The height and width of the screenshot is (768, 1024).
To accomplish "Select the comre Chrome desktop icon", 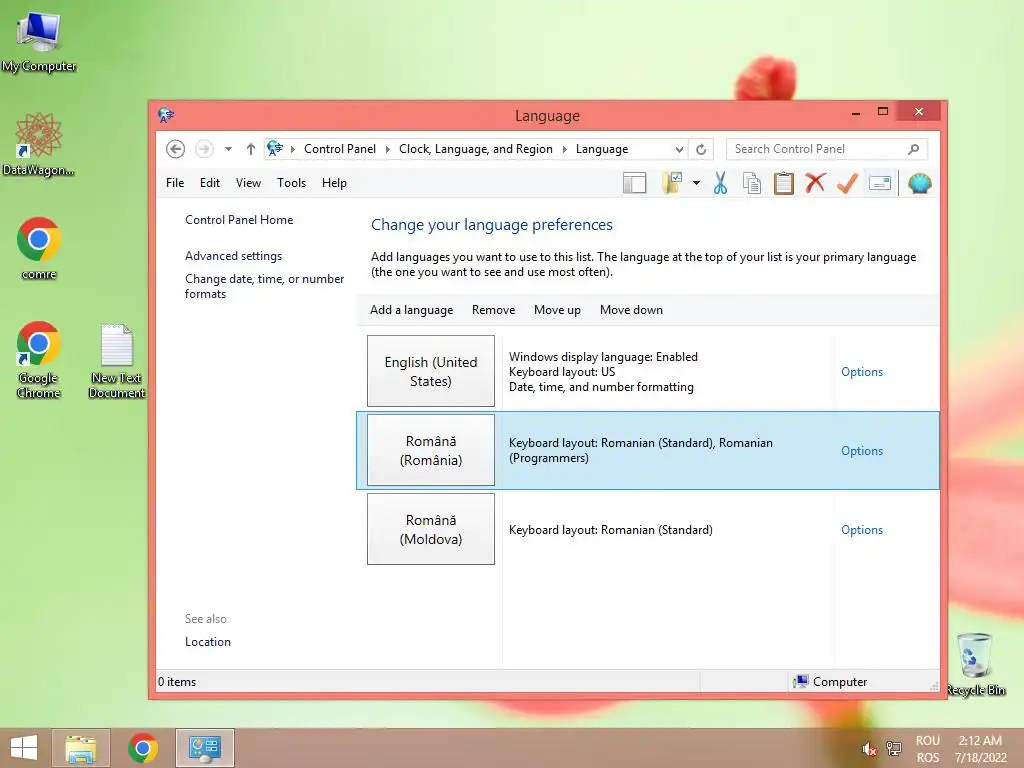I will tap(39, 249).
